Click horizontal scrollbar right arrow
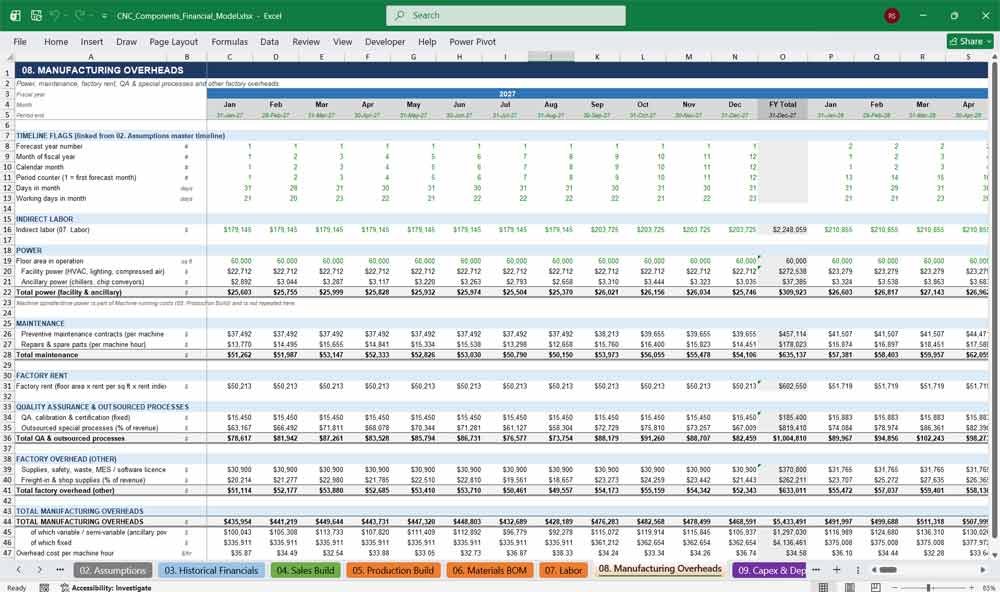The height and width of the screenshot is (592, 1000). [983, 570]
